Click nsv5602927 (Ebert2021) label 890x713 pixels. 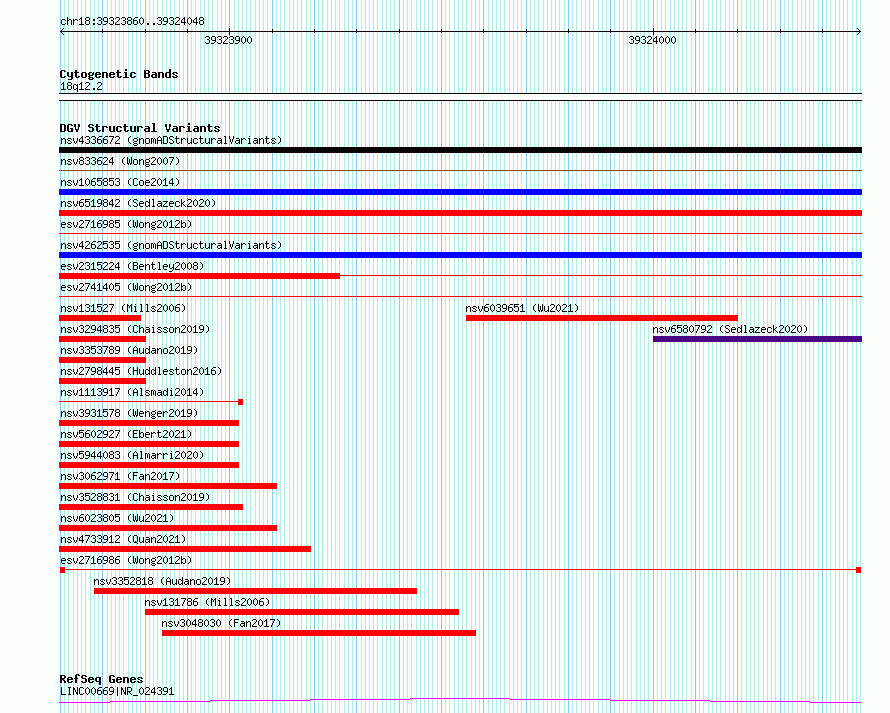tap(126, 434)
